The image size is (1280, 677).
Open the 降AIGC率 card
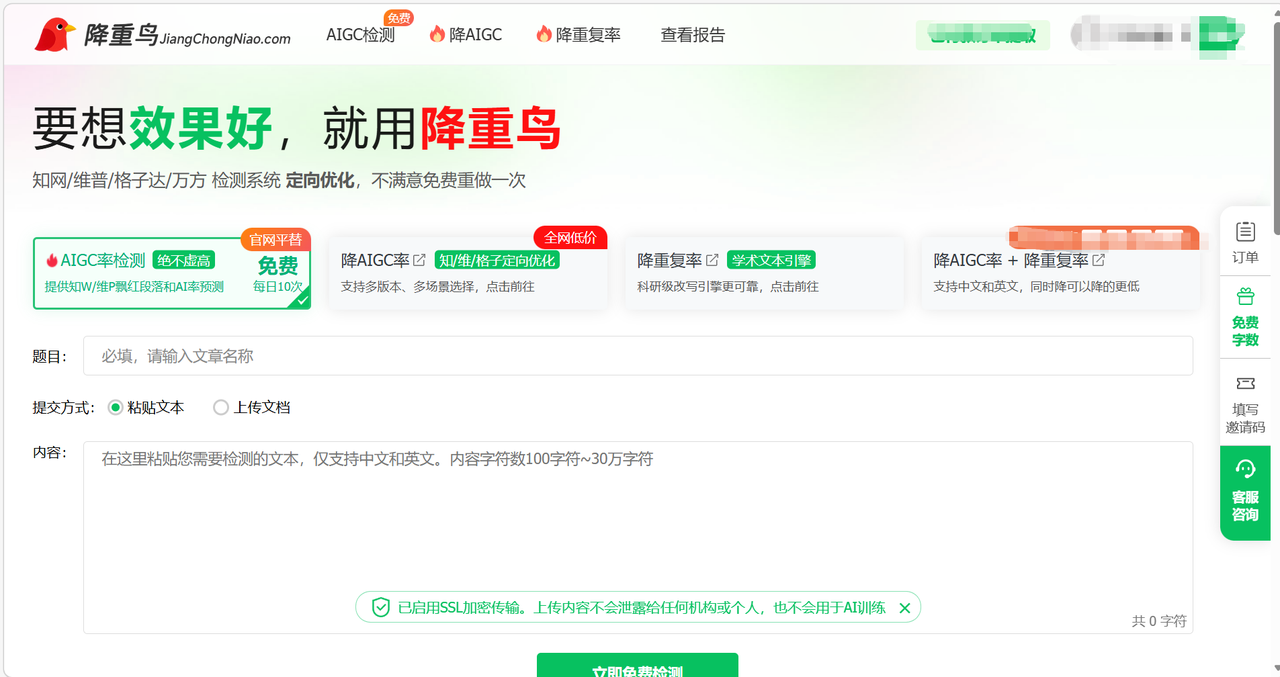tap(468, 273)
